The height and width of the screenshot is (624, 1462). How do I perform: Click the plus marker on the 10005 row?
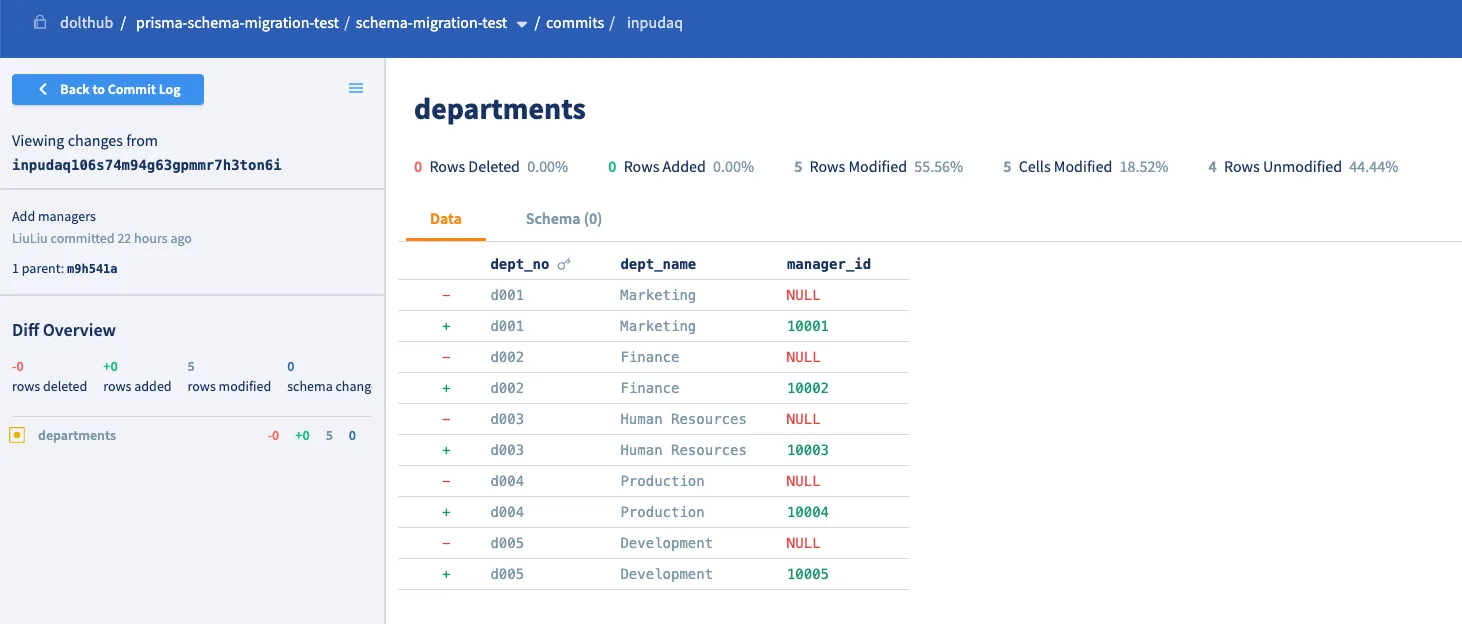[446, 574]
